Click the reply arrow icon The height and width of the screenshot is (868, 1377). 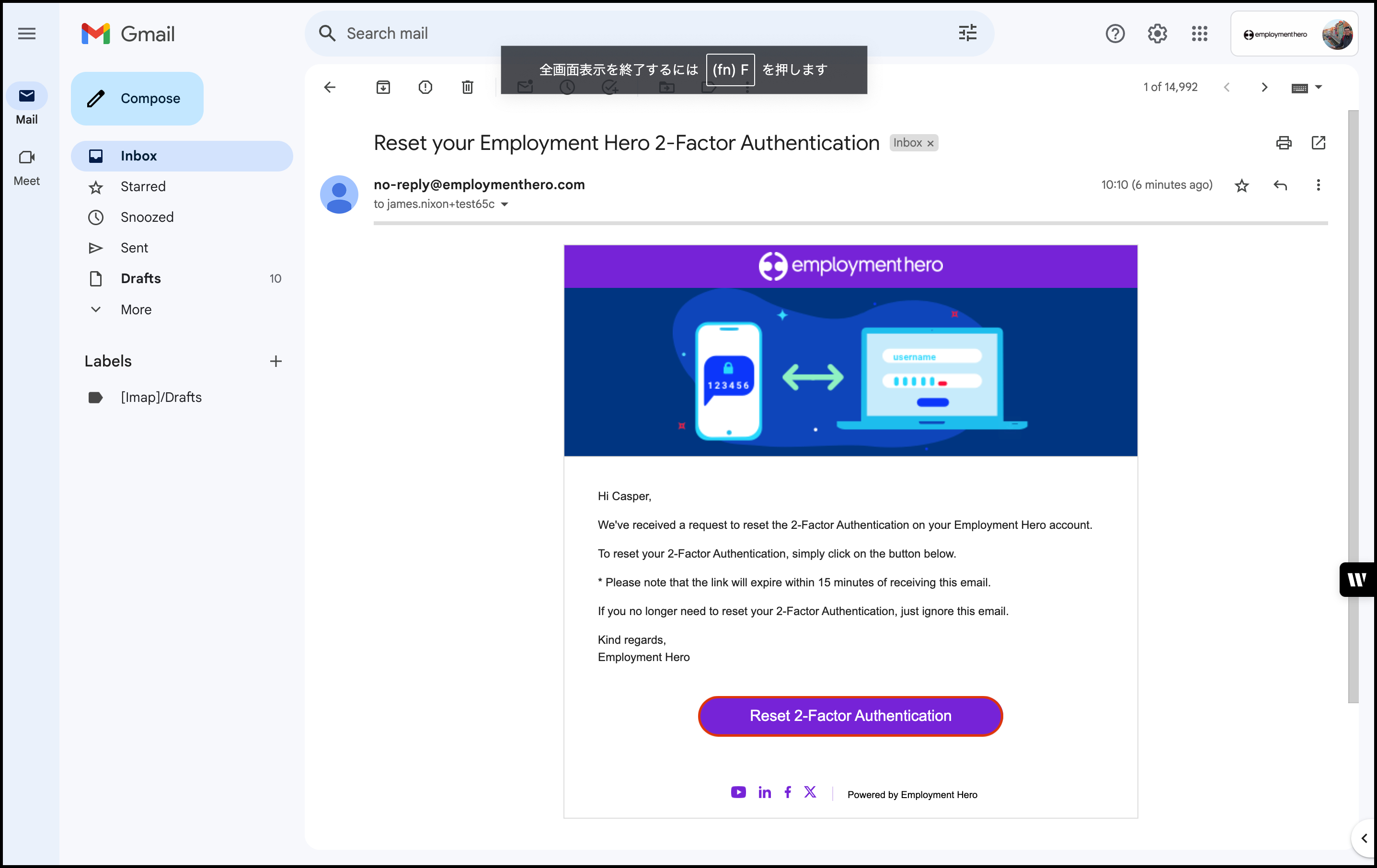tap(1280, 185)
